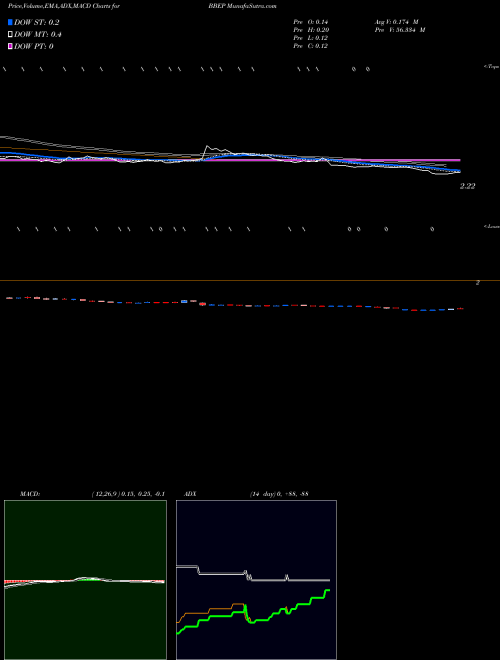The width and height of the screenshot is (500, 660).
Task: Click the blue DOW ST legend swatch
Action: click(x=10, y=22)
